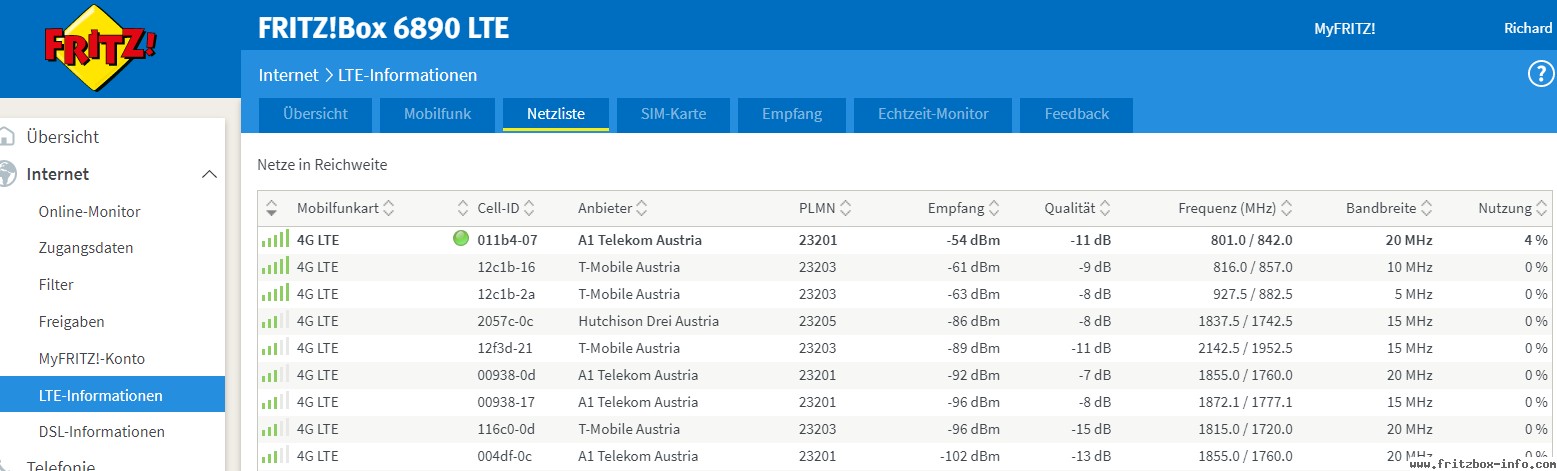Click the -54 dBm reception value
Image resolution: width=1557 pixels, height=471 pixels.
pos(973,240)
